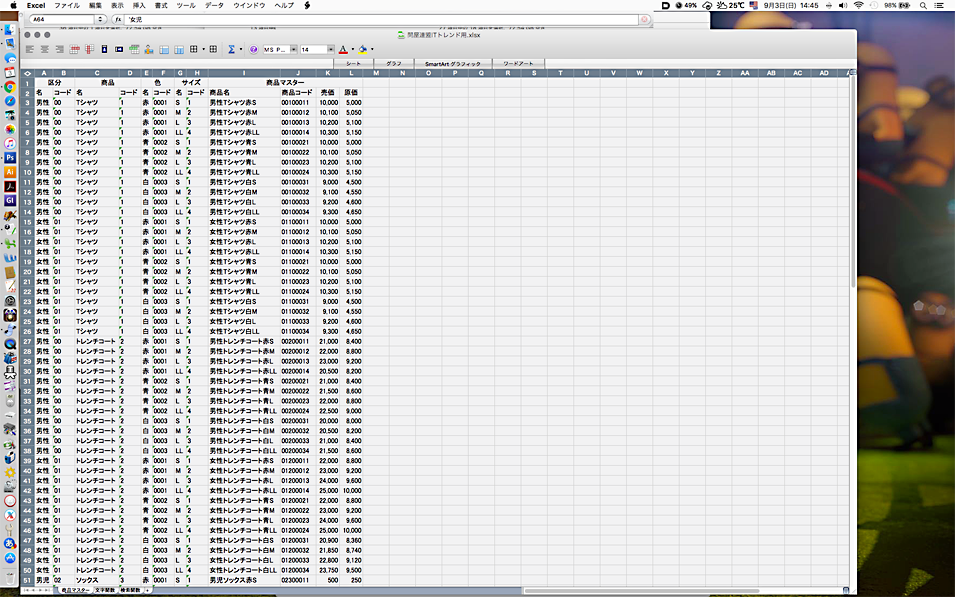Open the name box stepper dropdown

point(100,19)
